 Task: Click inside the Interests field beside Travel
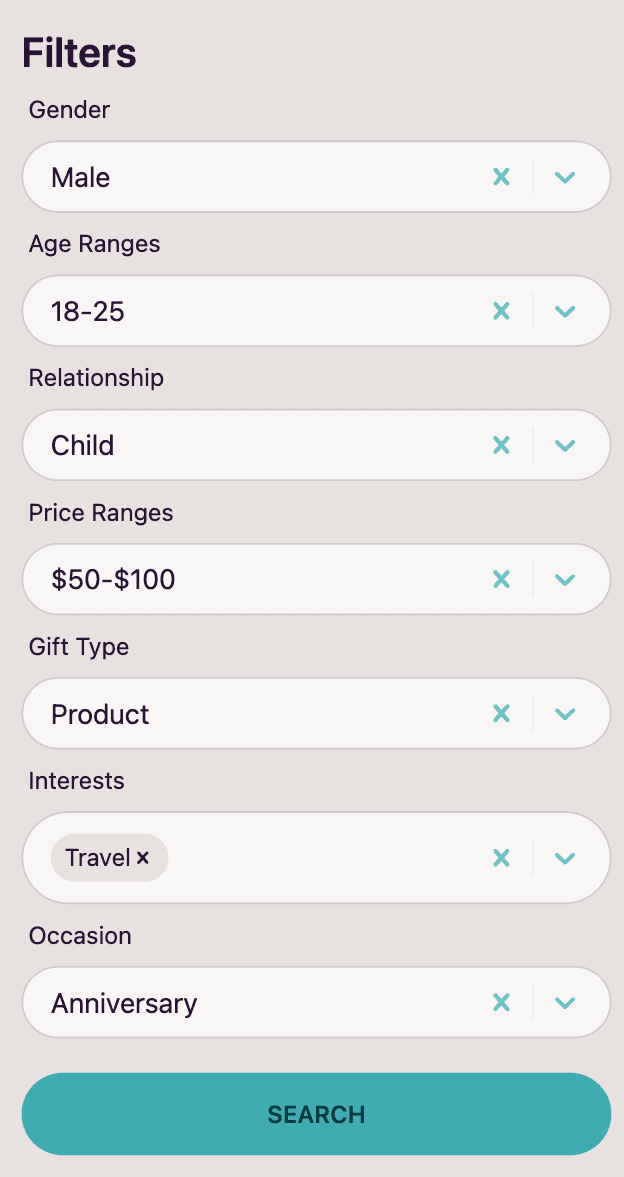pos(320,858)
